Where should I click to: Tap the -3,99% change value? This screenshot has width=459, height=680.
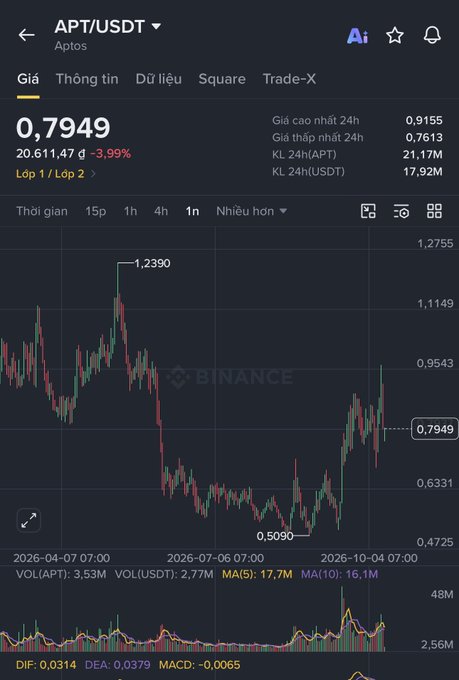[111, 154]
